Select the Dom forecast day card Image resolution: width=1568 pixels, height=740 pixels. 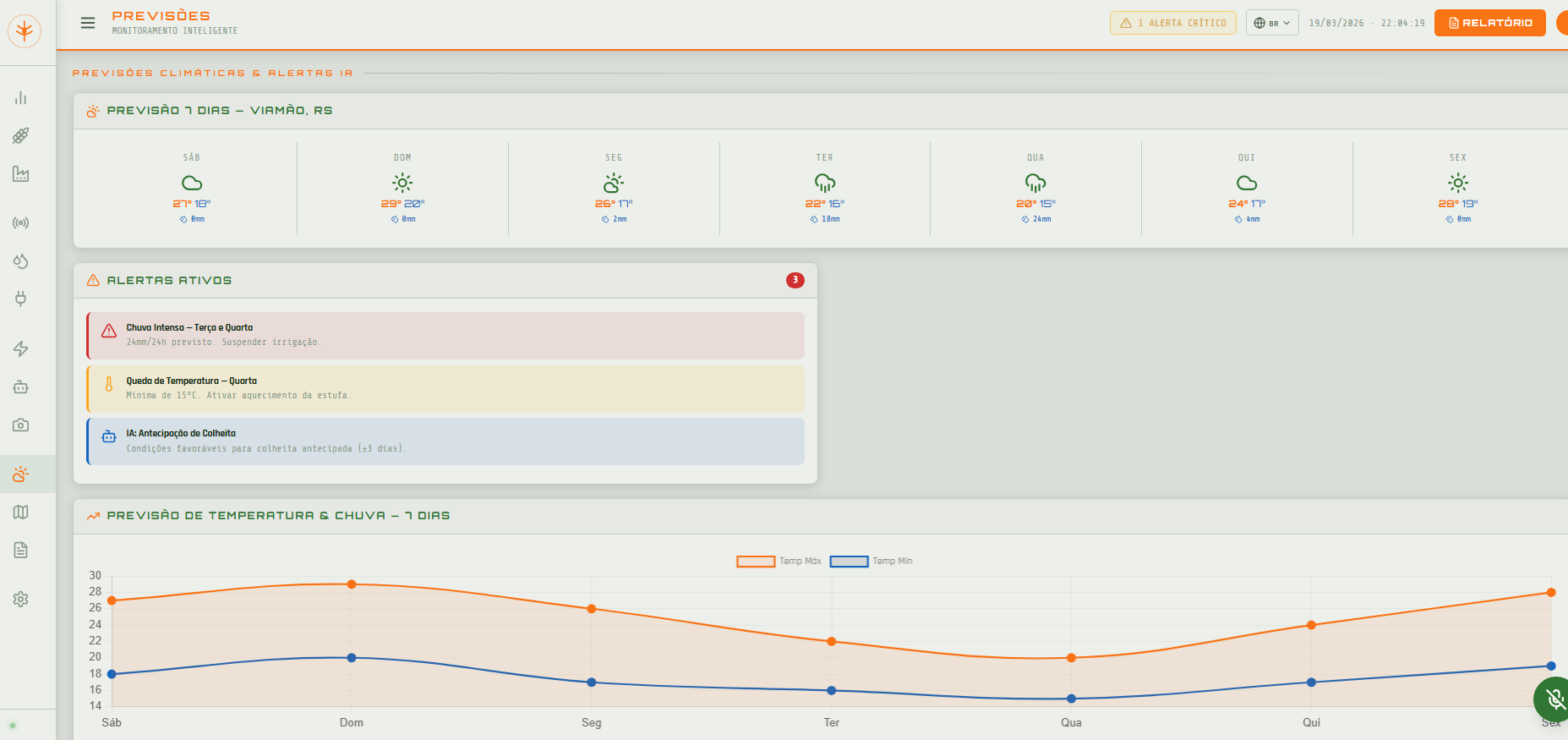point(402,189)
